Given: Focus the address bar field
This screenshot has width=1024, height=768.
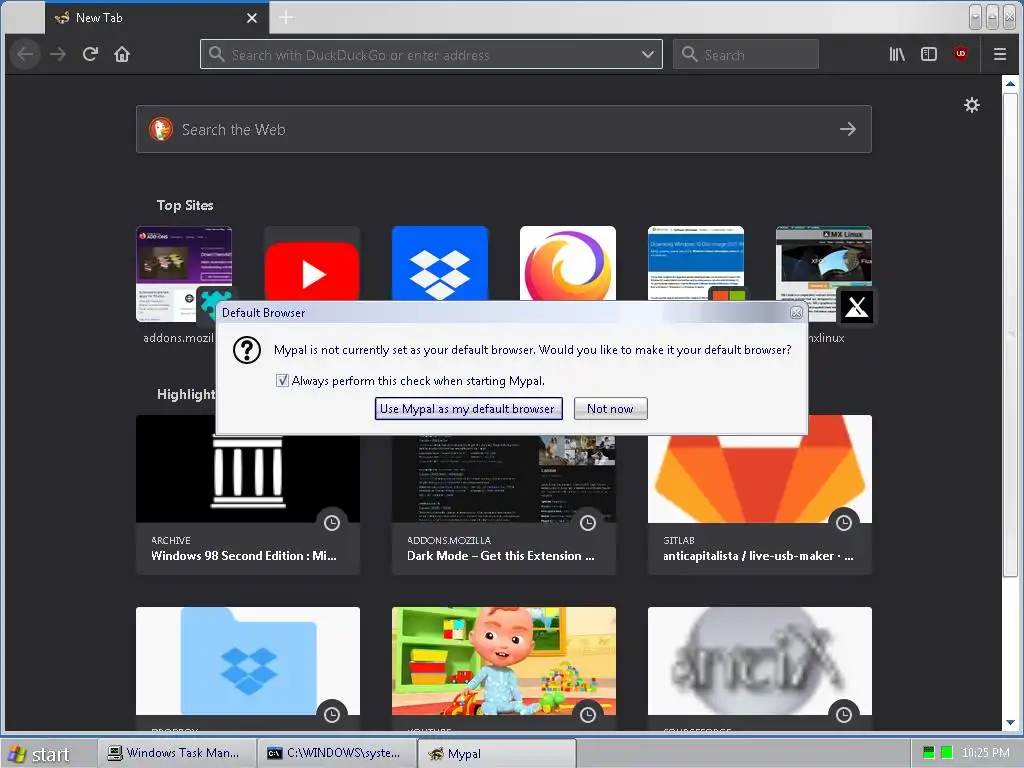Looking at the screenshot, I should tap(431, 54).
